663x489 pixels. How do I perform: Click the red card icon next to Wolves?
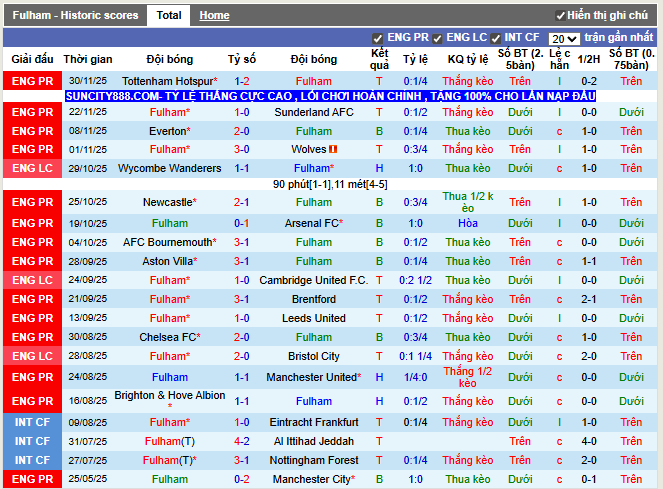pos(333,149)
